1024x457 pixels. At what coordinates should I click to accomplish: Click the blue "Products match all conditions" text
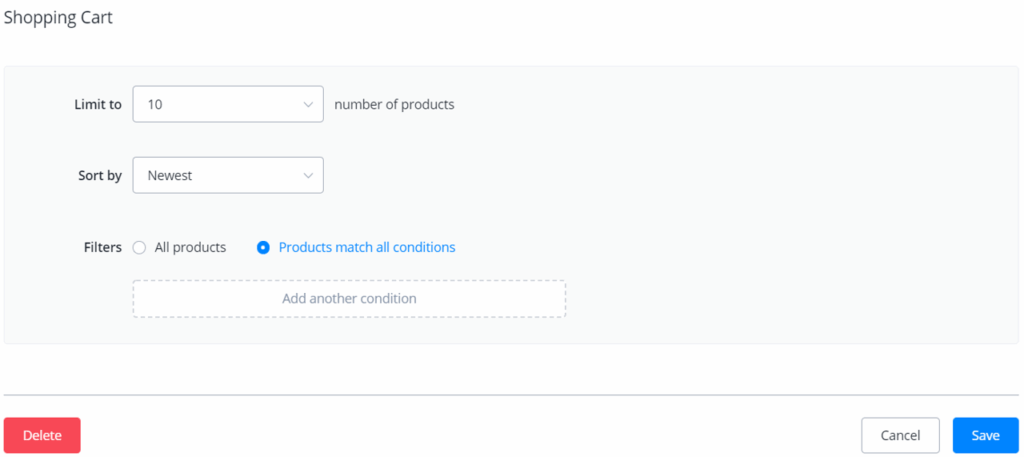point(367,247)
